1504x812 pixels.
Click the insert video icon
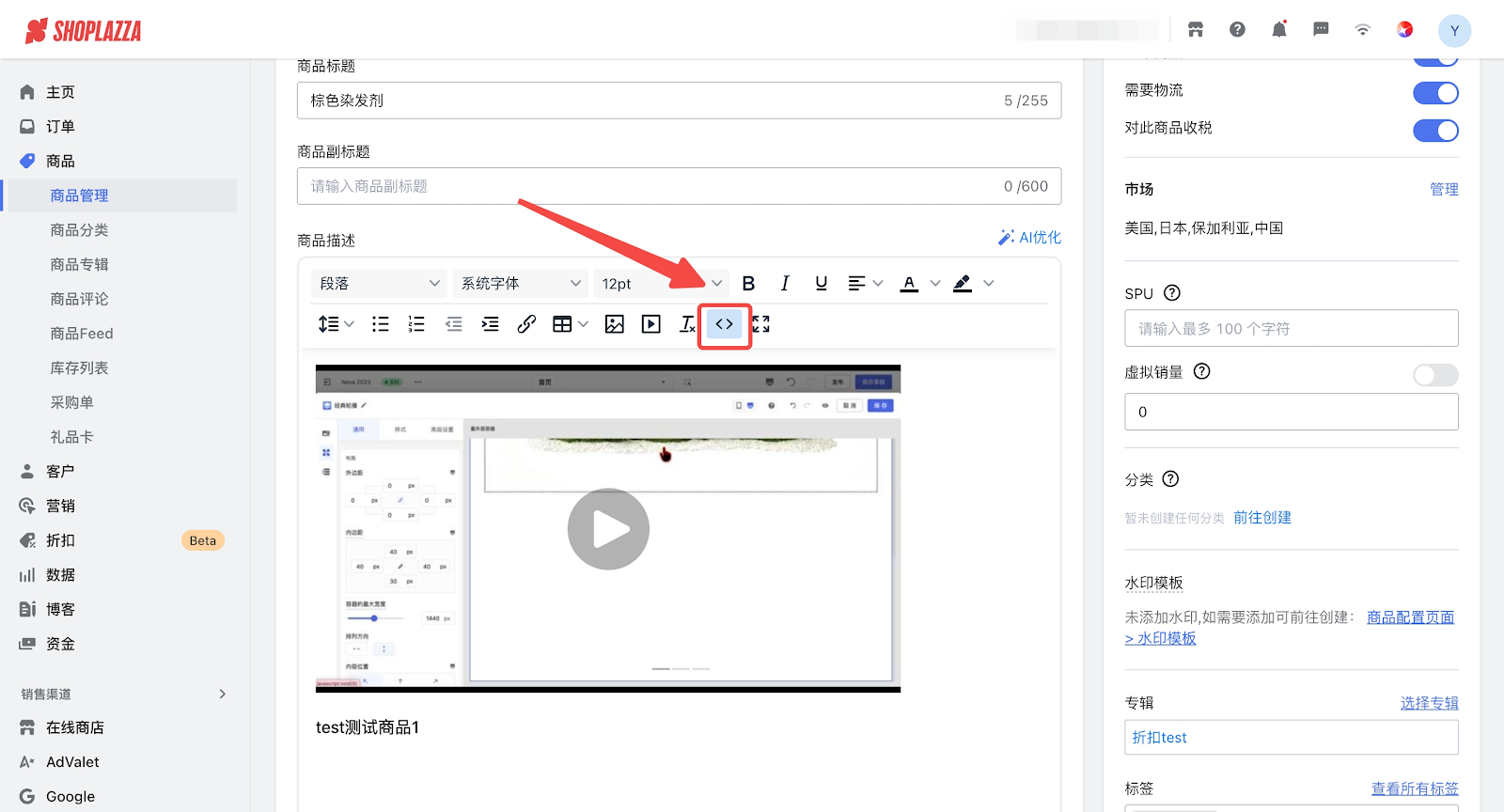click(x=650, y=324)
